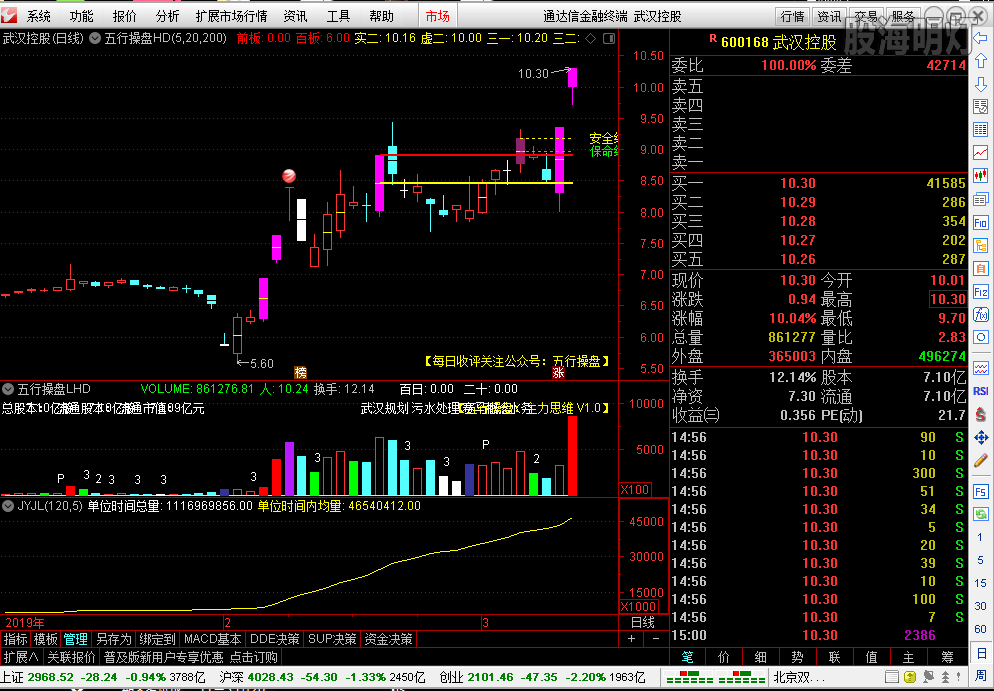The width and height of the screenshot is (994, 691).
Task: Select the 15-minute period button
Action: point(981,583)
